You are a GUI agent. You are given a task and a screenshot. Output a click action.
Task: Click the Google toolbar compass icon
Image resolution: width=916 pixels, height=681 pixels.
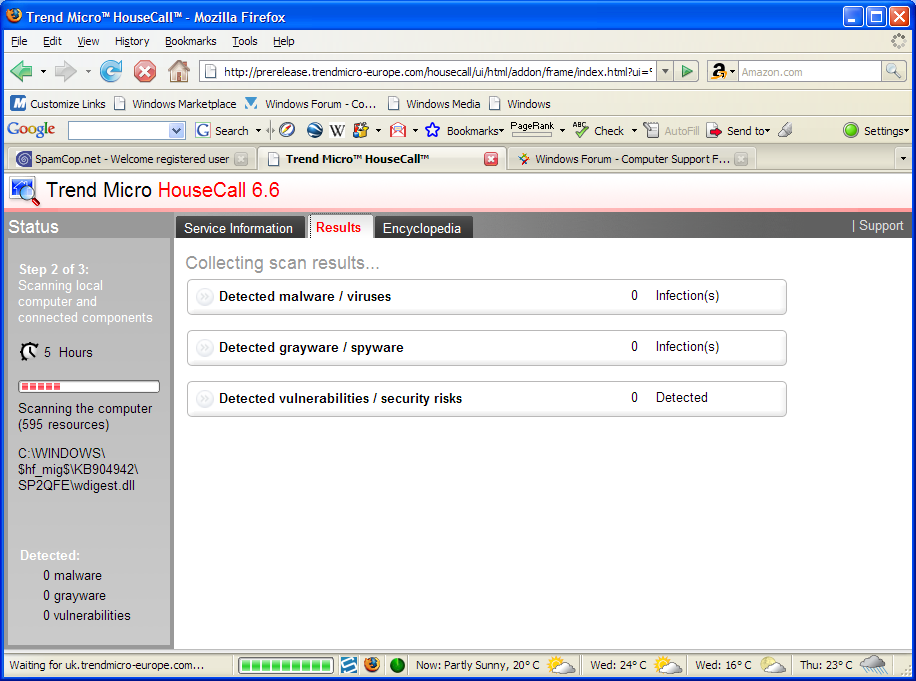[287, 130]
